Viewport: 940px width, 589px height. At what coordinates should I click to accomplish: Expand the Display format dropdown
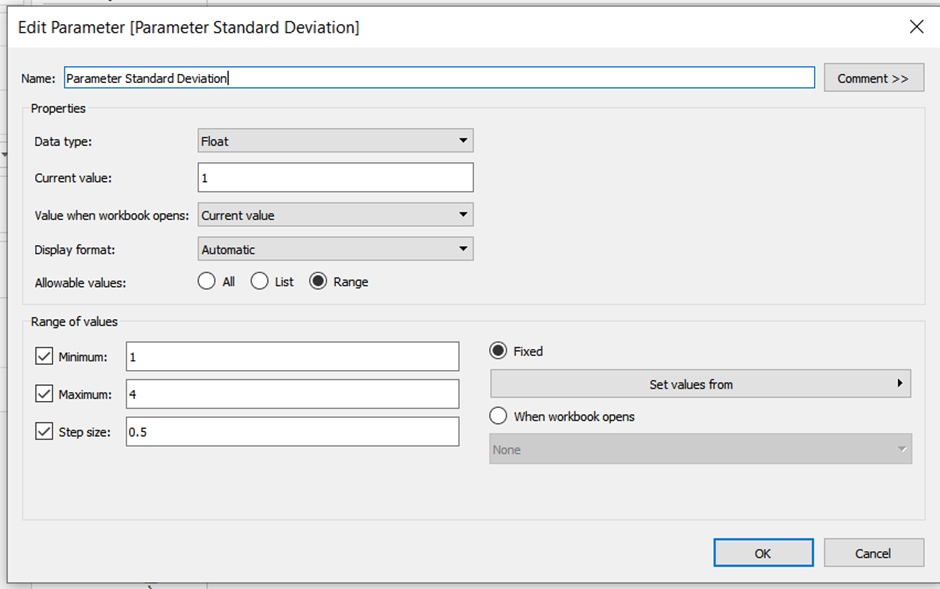click(335, 249)
